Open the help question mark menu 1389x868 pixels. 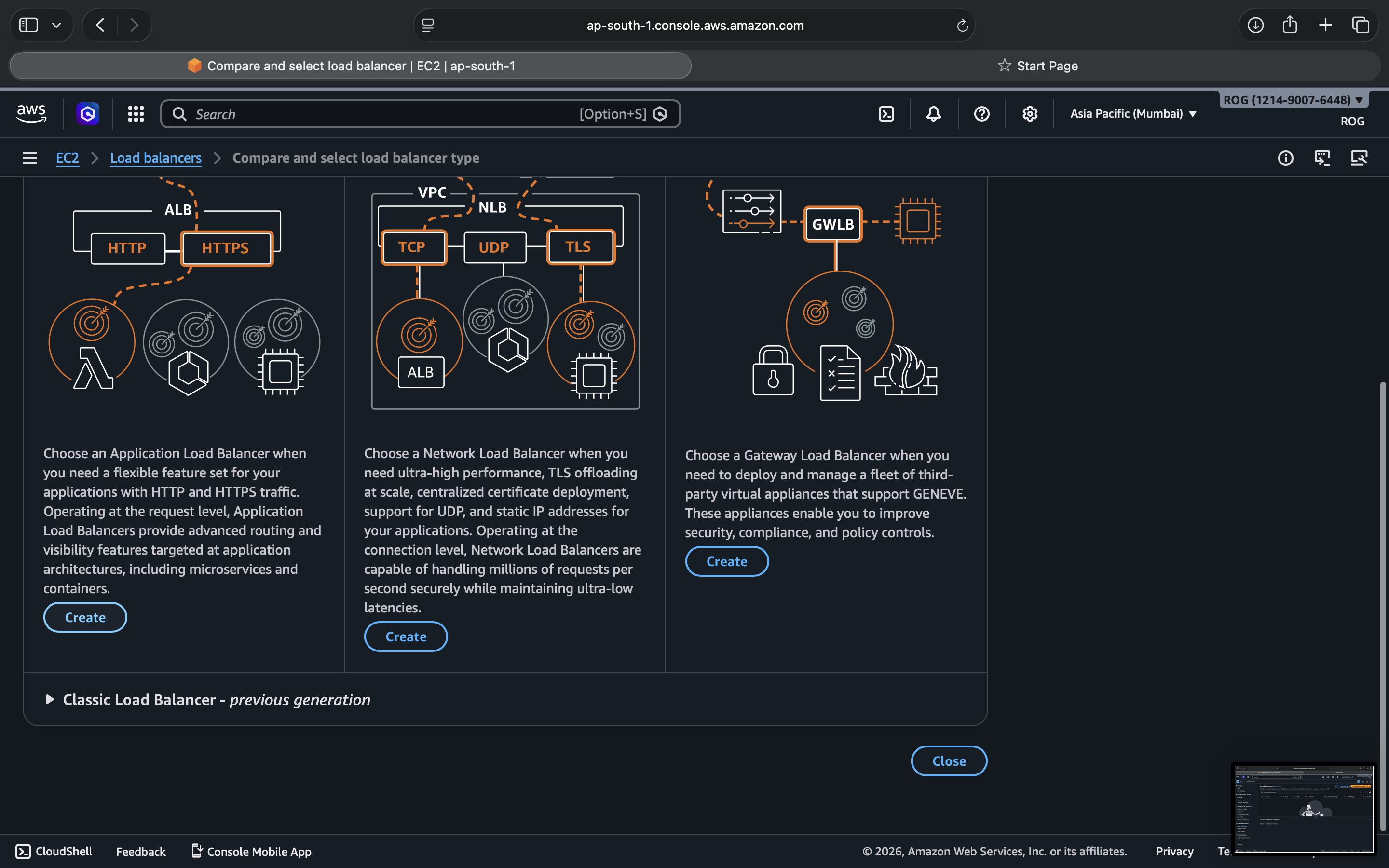[981, 114]
